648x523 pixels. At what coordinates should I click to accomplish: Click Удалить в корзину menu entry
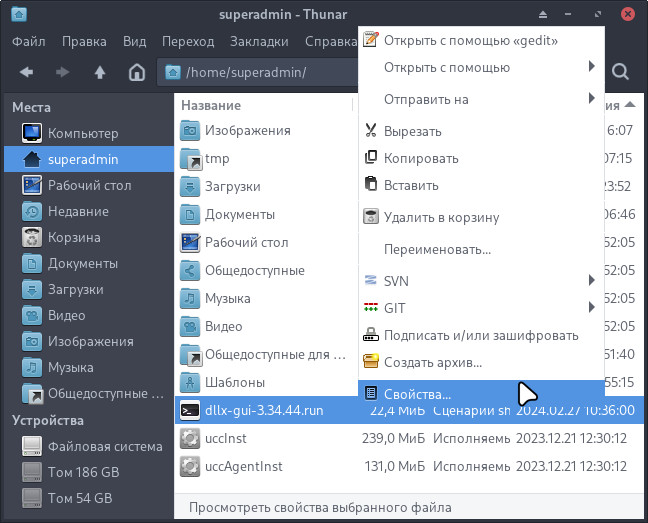click(x=441, y=217)
